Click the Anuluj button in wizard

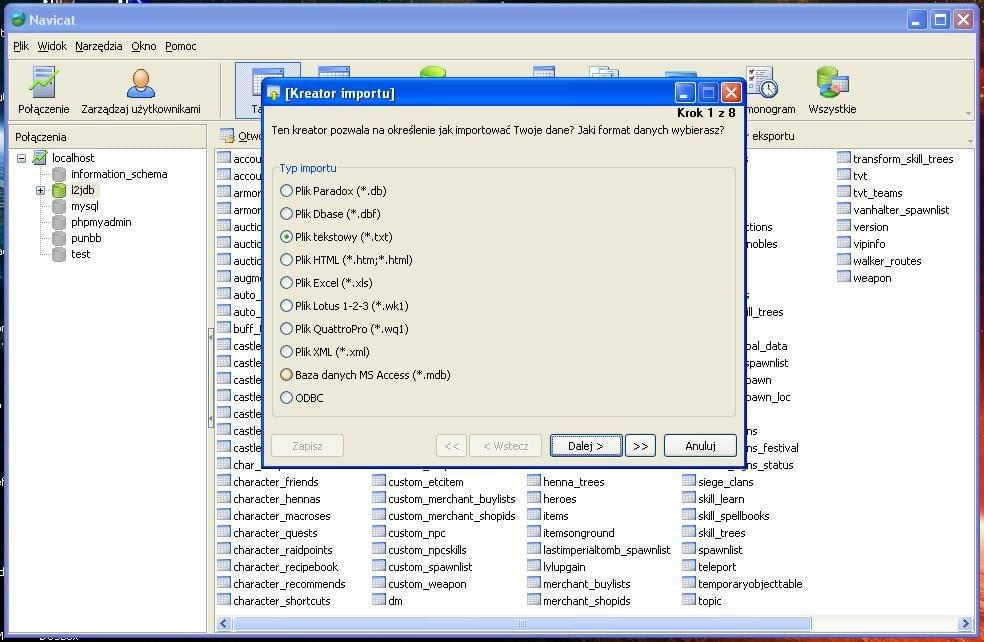[x=700, y=446]
